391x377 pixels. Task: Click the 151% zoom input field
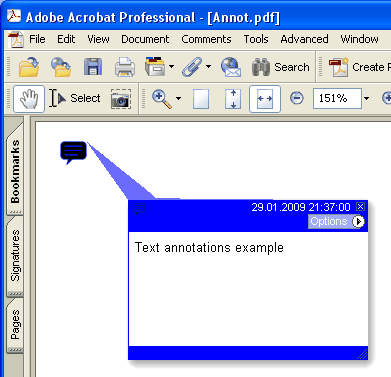(337, 98)
